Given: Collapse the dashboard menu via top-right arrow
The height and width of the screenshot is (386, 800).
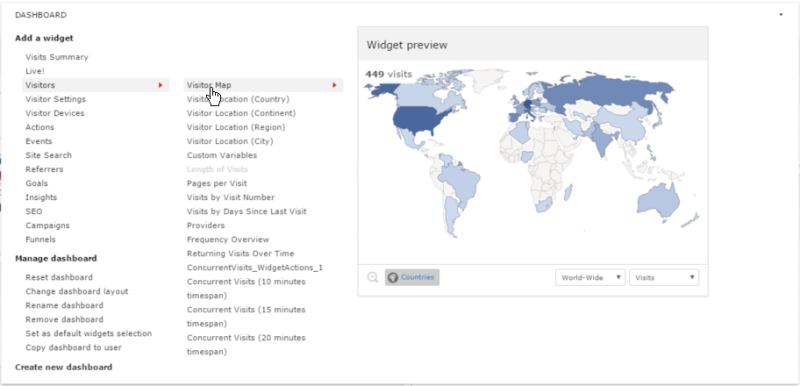Looking at the screenshot, I should tap(781, 15).
